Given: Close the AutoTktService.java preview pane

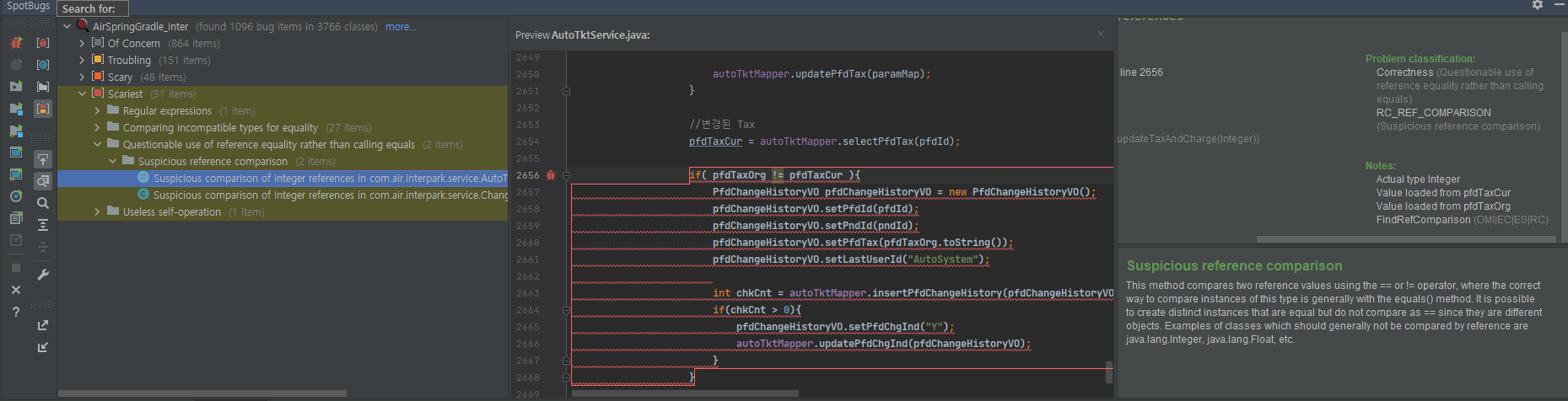Looking at the screenshot, I should point(1101,34).
